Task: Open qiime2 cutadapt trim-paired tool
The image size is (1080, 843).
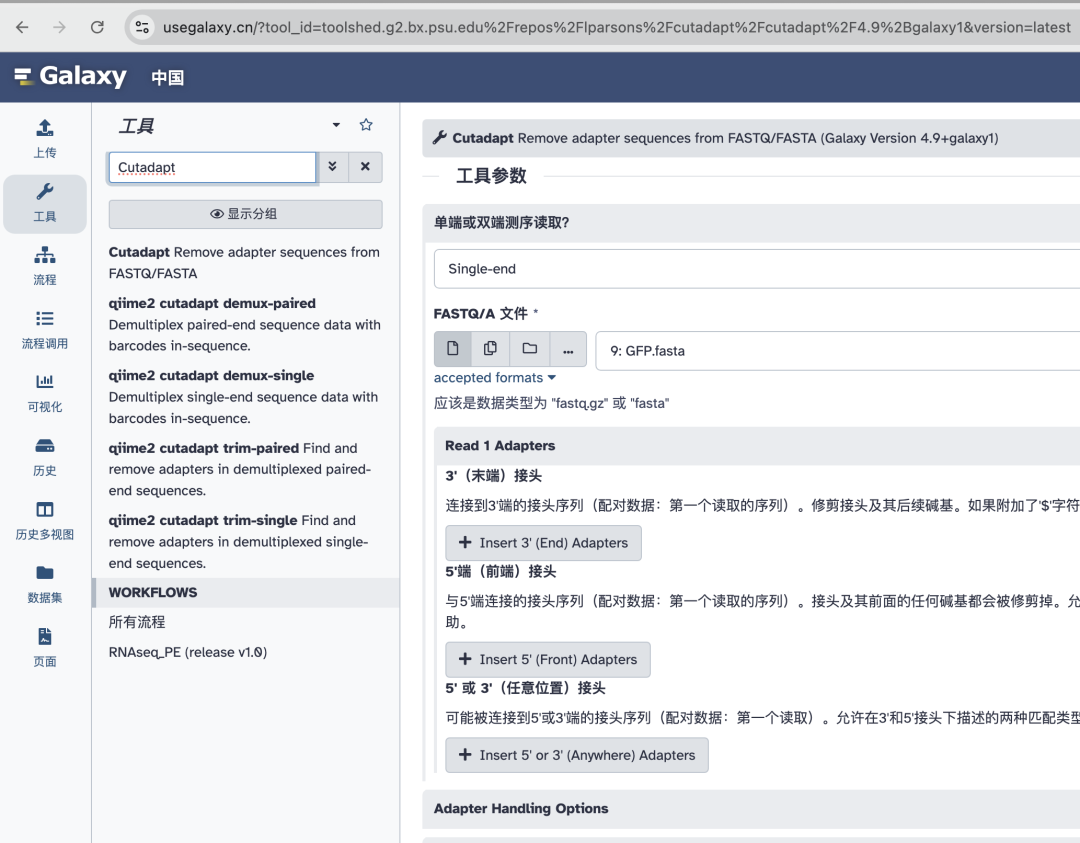Action: (x=240, y=469)
